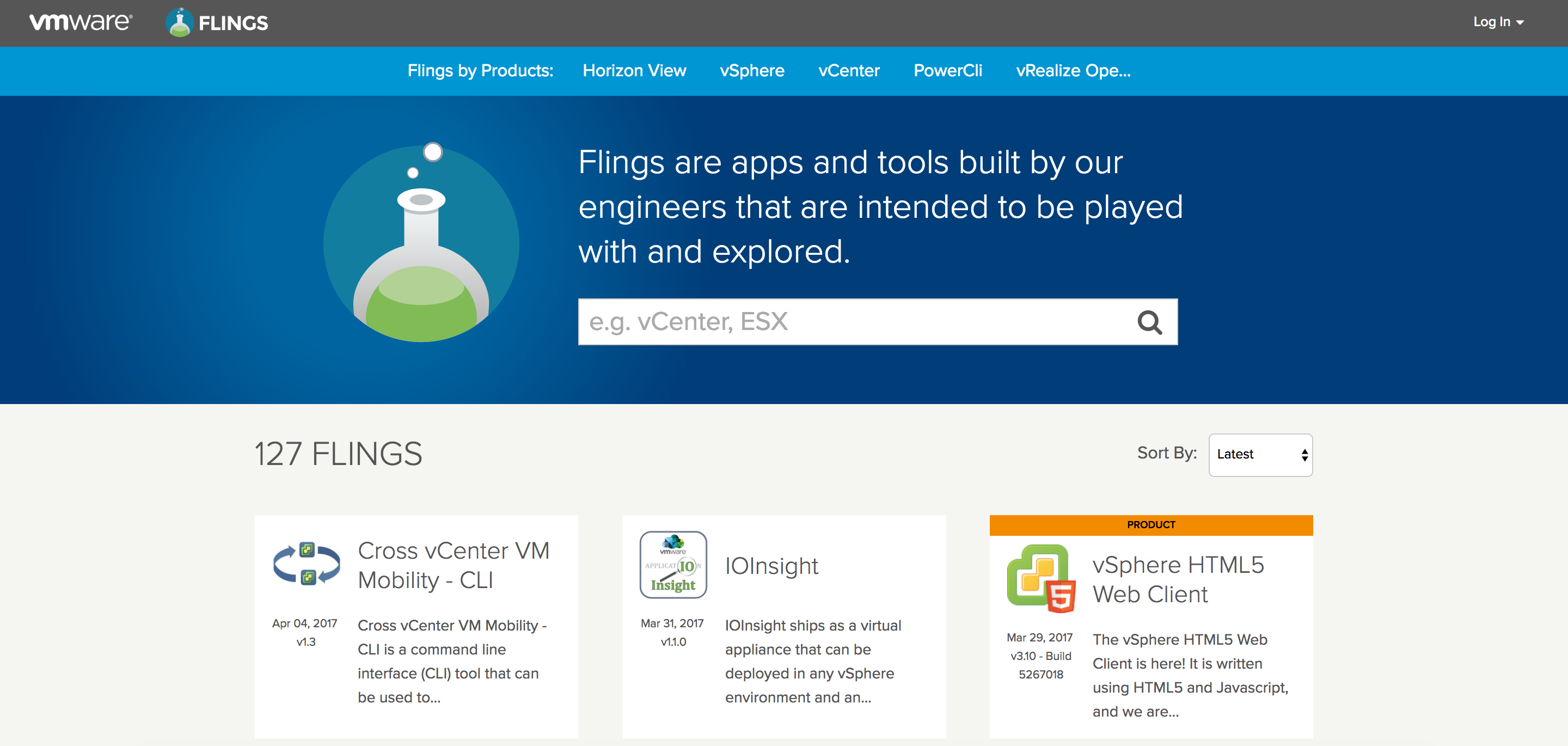
Task: Open the IOInsight application icon
Action: pos(673,565)
